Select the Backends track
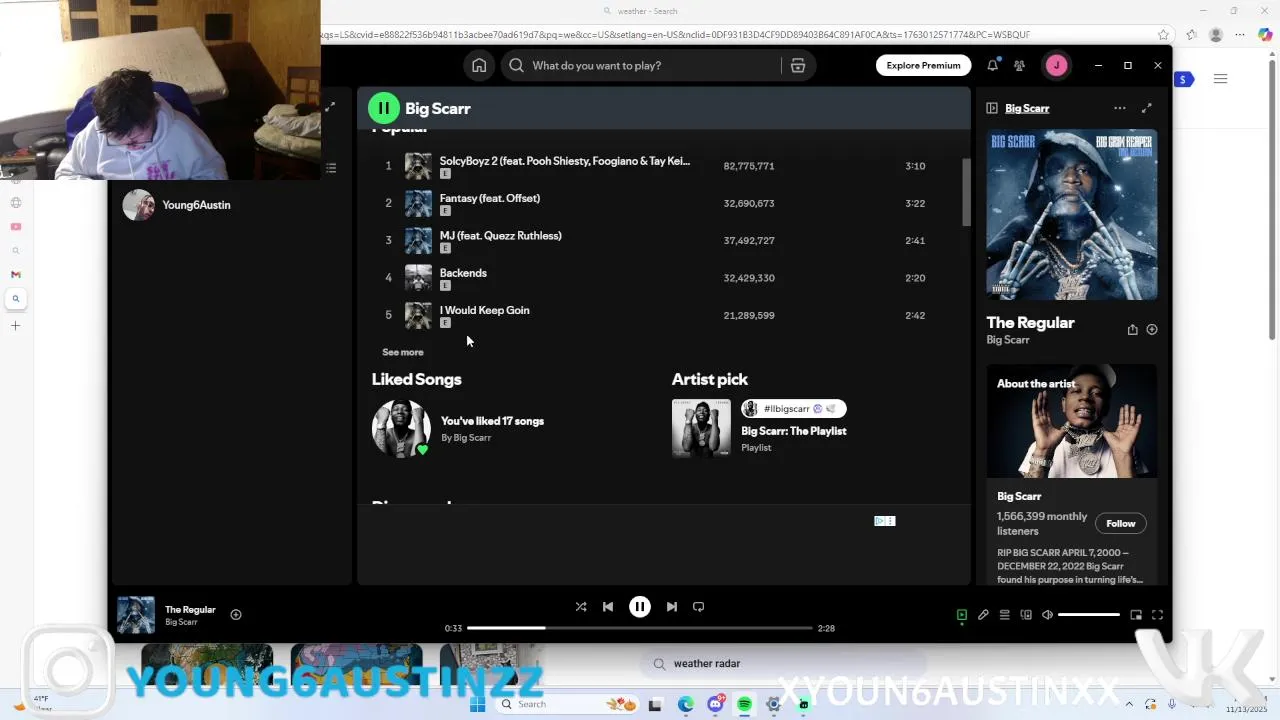Viewport: 1280px width, 720px height. coord(463,273)
